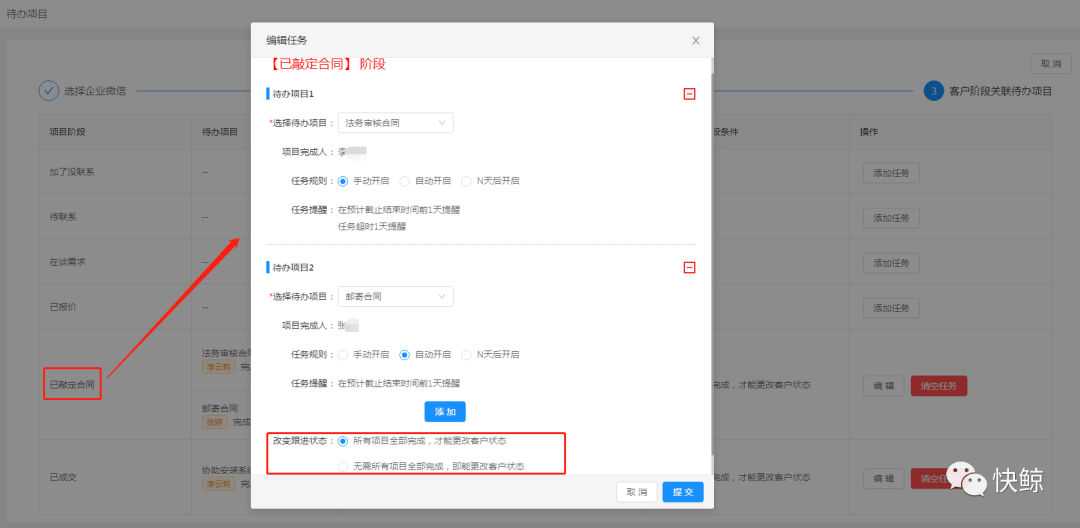The height and width of the screenshot is (528, 1080).
Task: Select 手动开启 for 待办项目1 task rule
Action: coord(344,181)
